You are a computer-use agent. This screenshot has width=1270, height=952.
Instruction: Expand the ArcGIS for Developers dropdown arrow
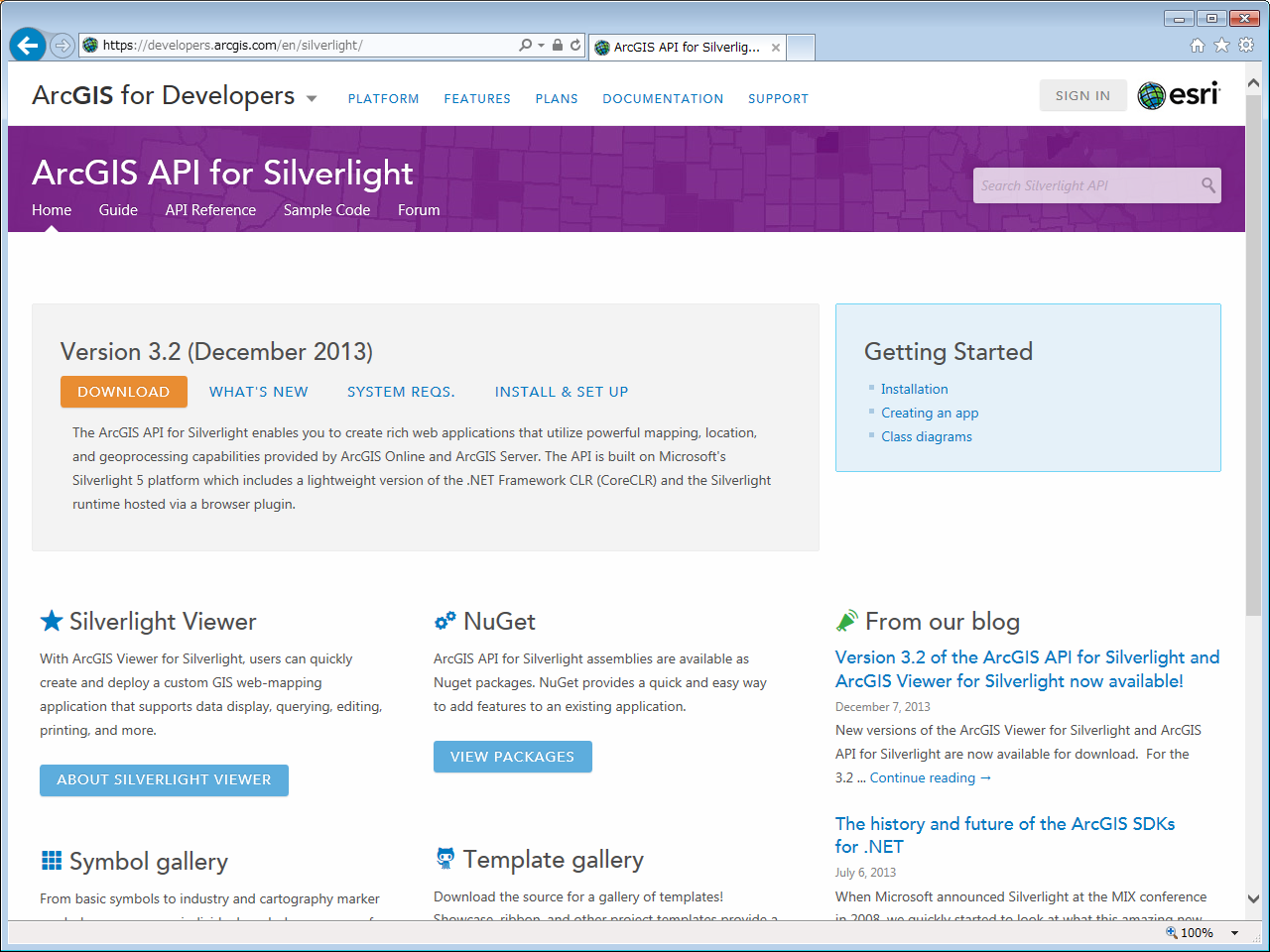tap(312, 98)
